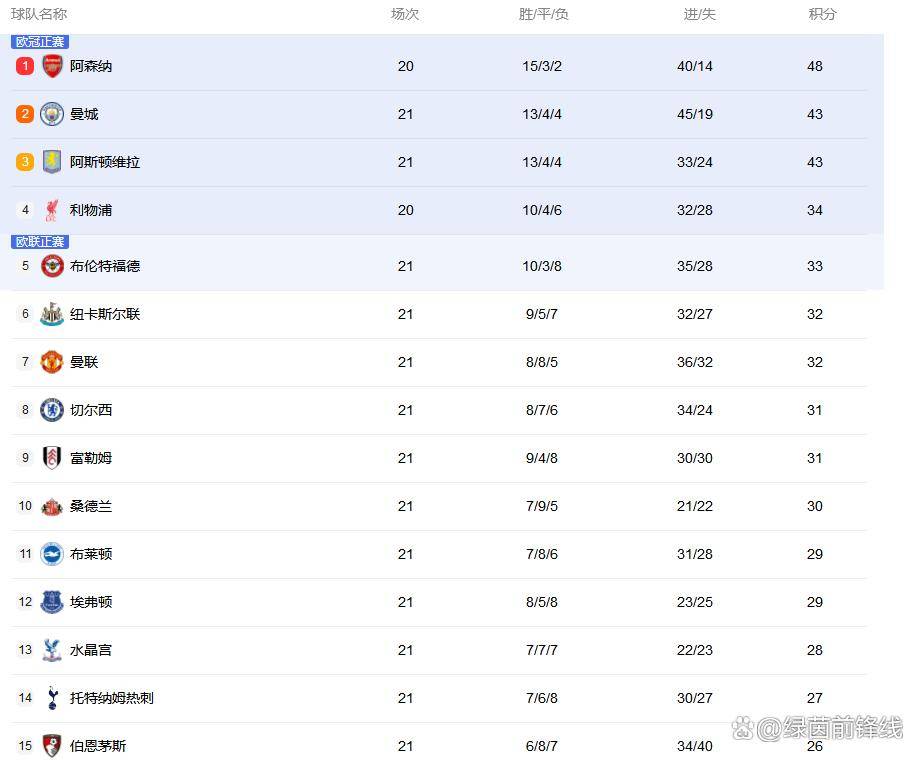921x760 pixels.
Task: Click the Chelsea club badge icon
Action: [52, 410]
